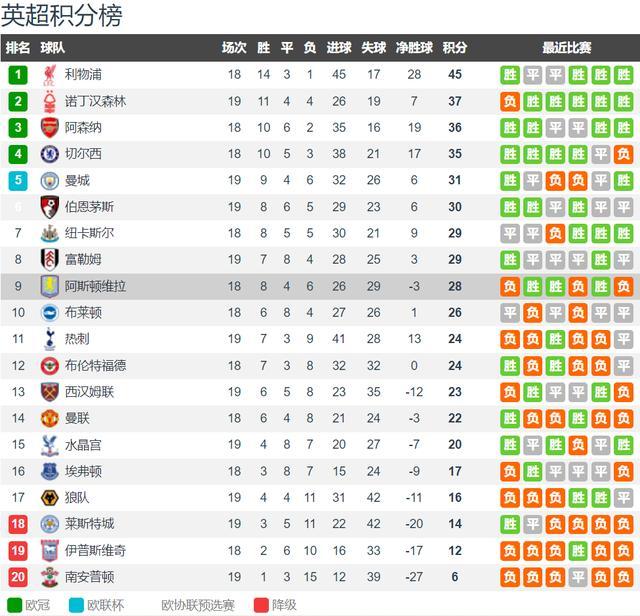Open the Arsenal cannon crest icon
The image size is (640, 616).
[x=49, y=128]
